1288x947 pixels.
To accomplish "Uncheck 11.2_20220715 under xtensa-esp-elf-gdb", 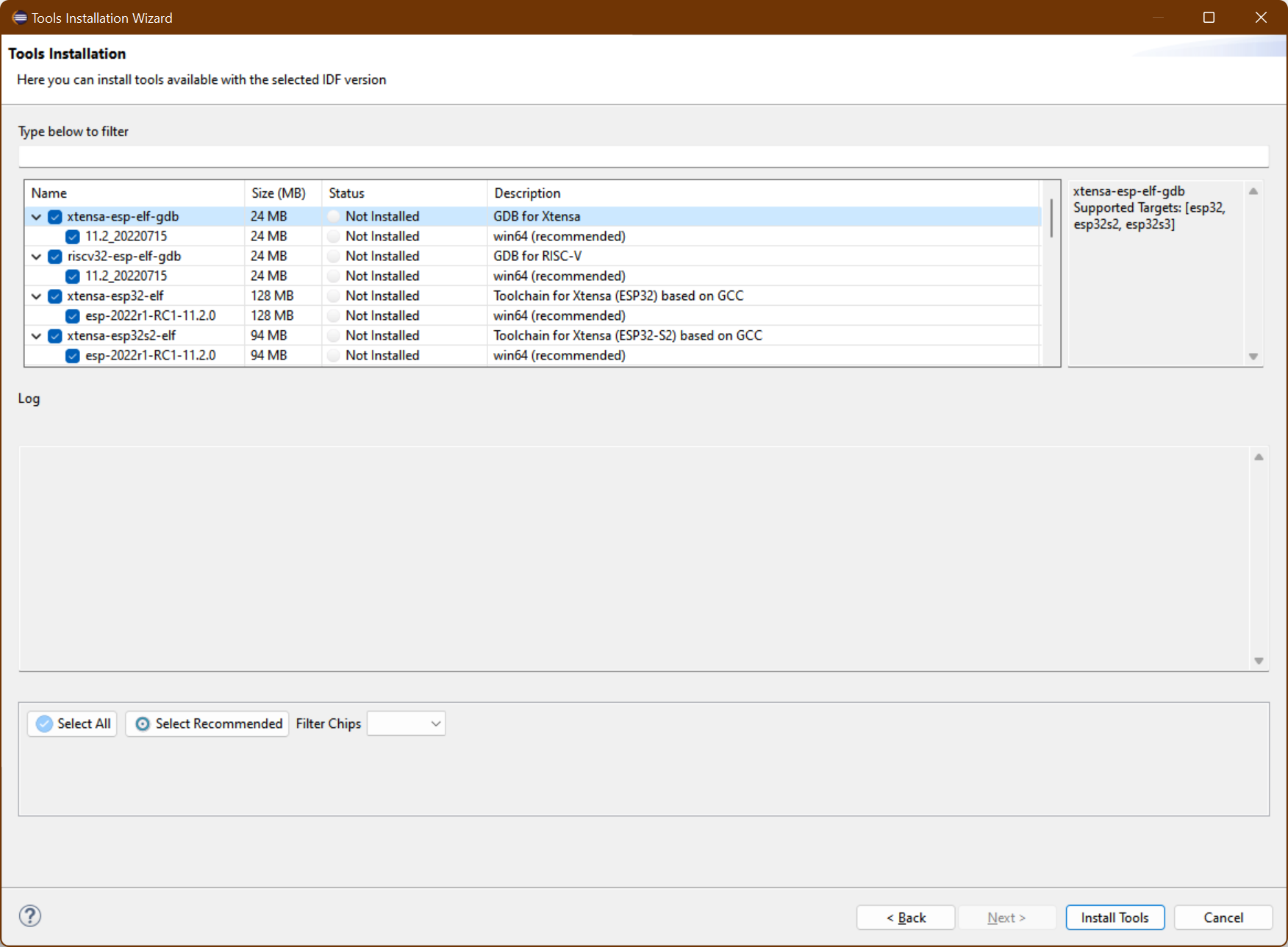I will pos(73,237).
